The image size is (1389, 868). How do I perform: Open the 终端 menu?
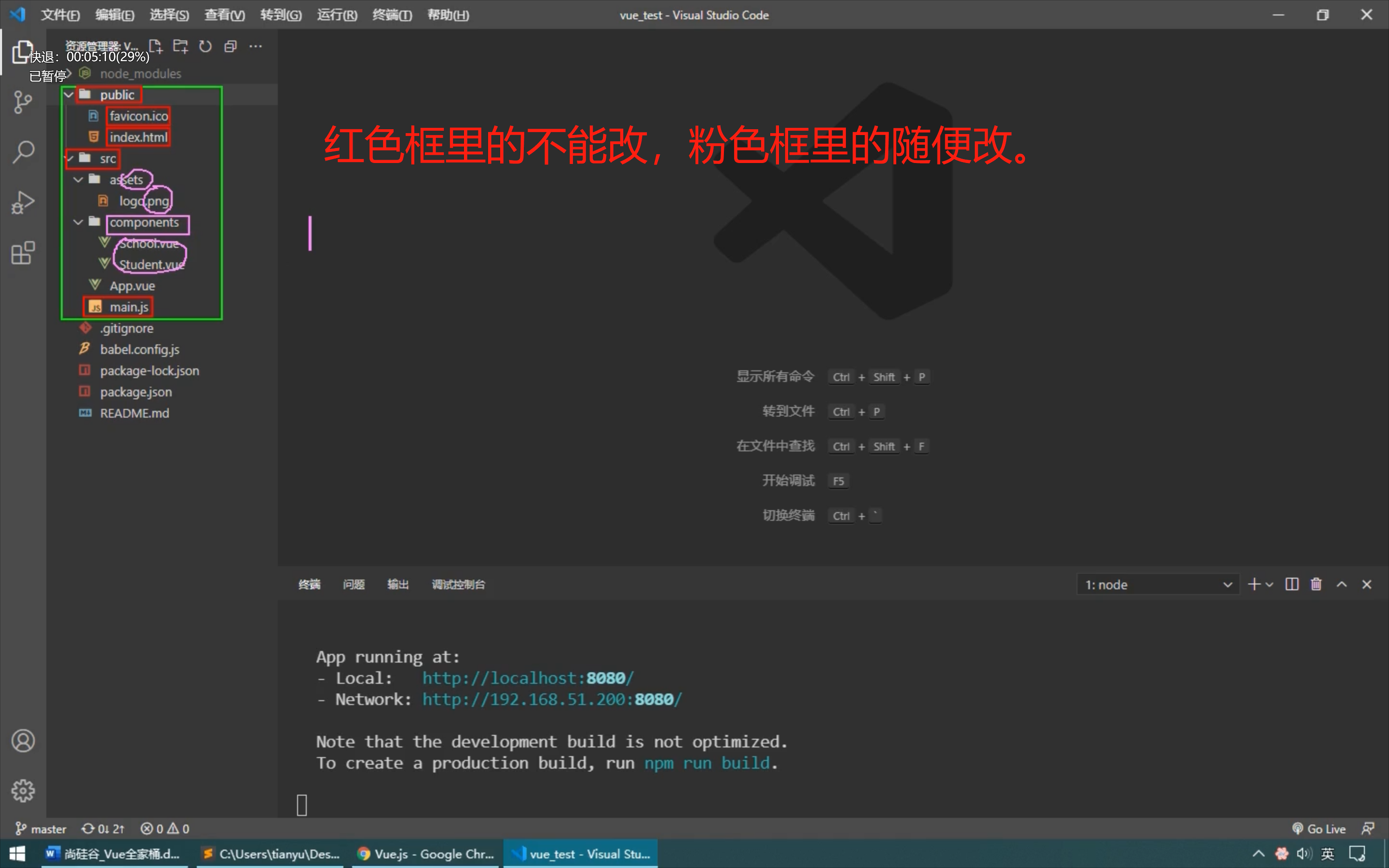click(x=392, y=15)
